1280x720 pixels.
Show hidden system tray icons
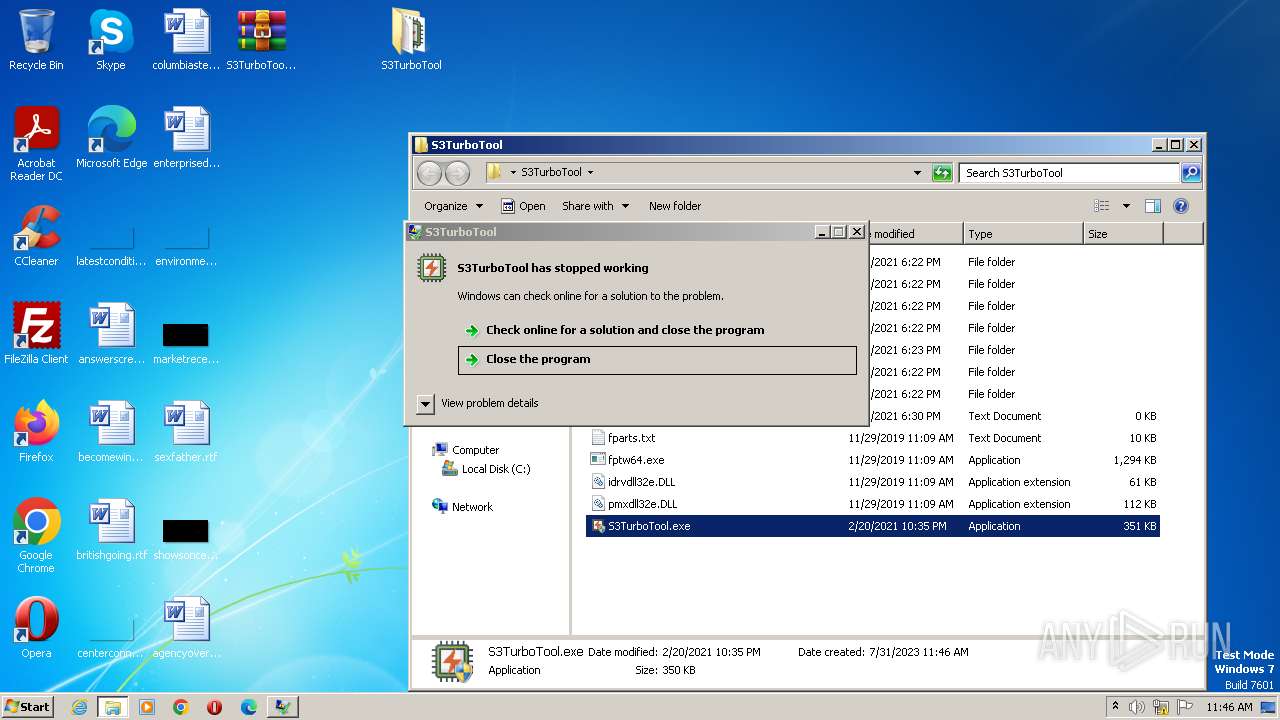(x=1115, y=706)
